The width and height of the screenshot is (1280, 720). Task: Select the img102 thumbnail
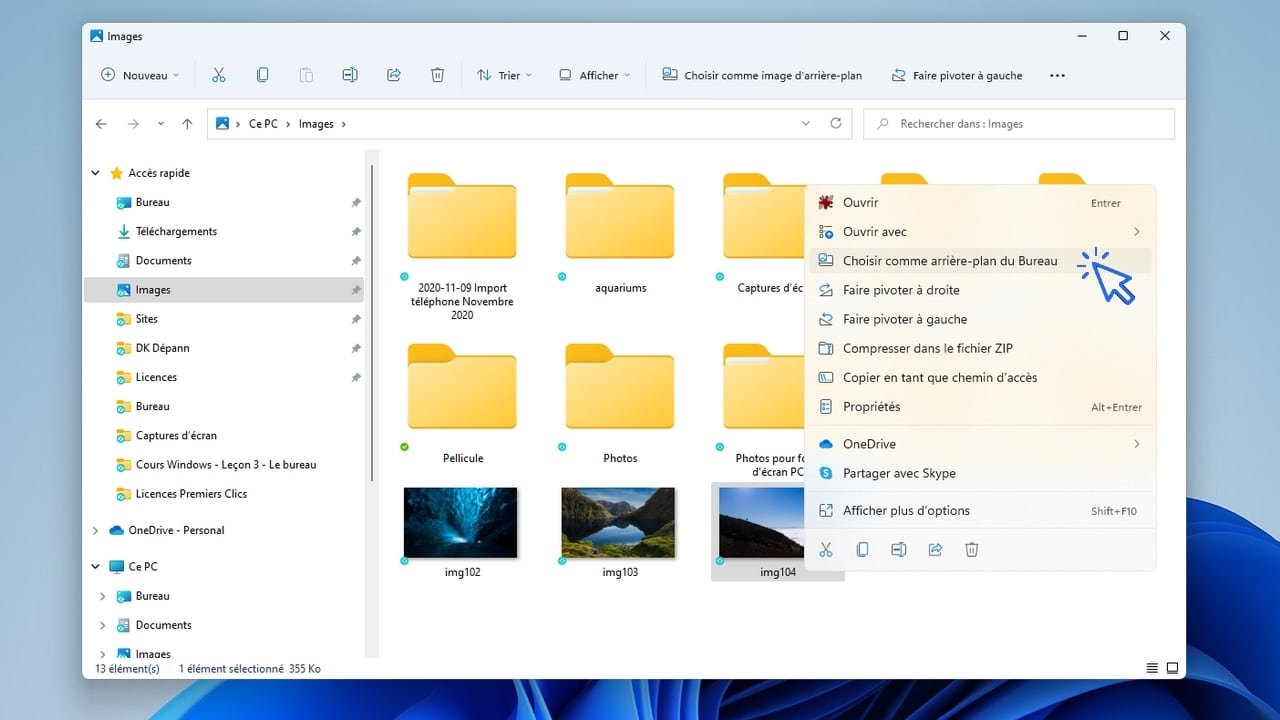(x=461, y=522)
